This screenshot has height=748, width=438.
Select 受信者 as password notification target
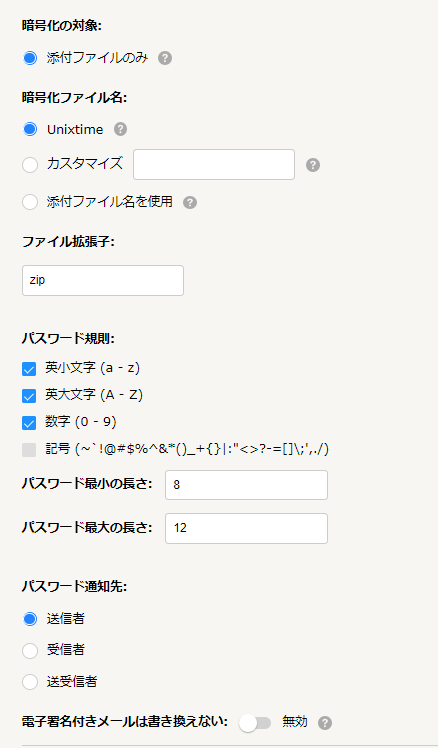coord(30,651)
